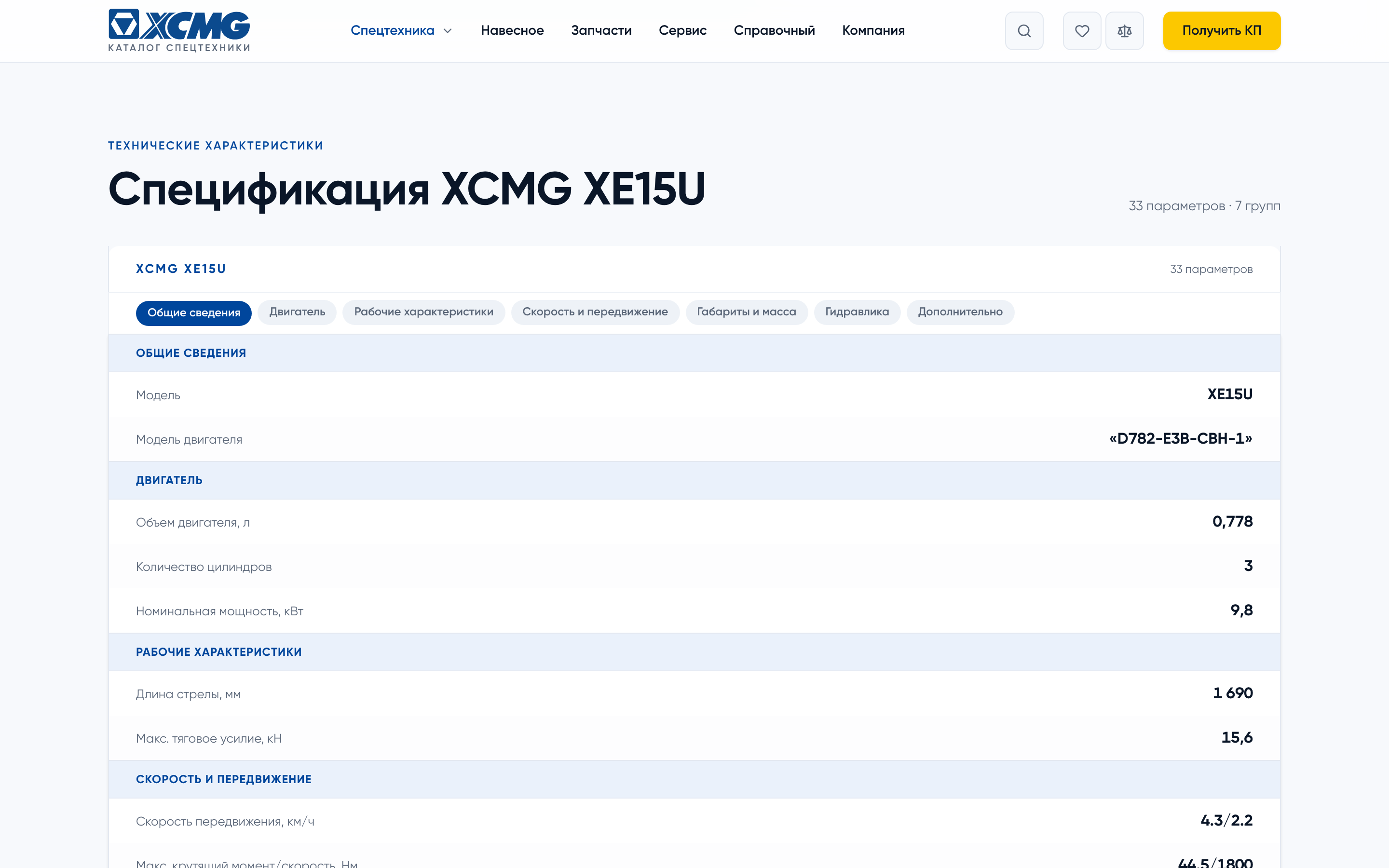
Task: Open favorites with the heart icon
Action: click(1082, 31)
